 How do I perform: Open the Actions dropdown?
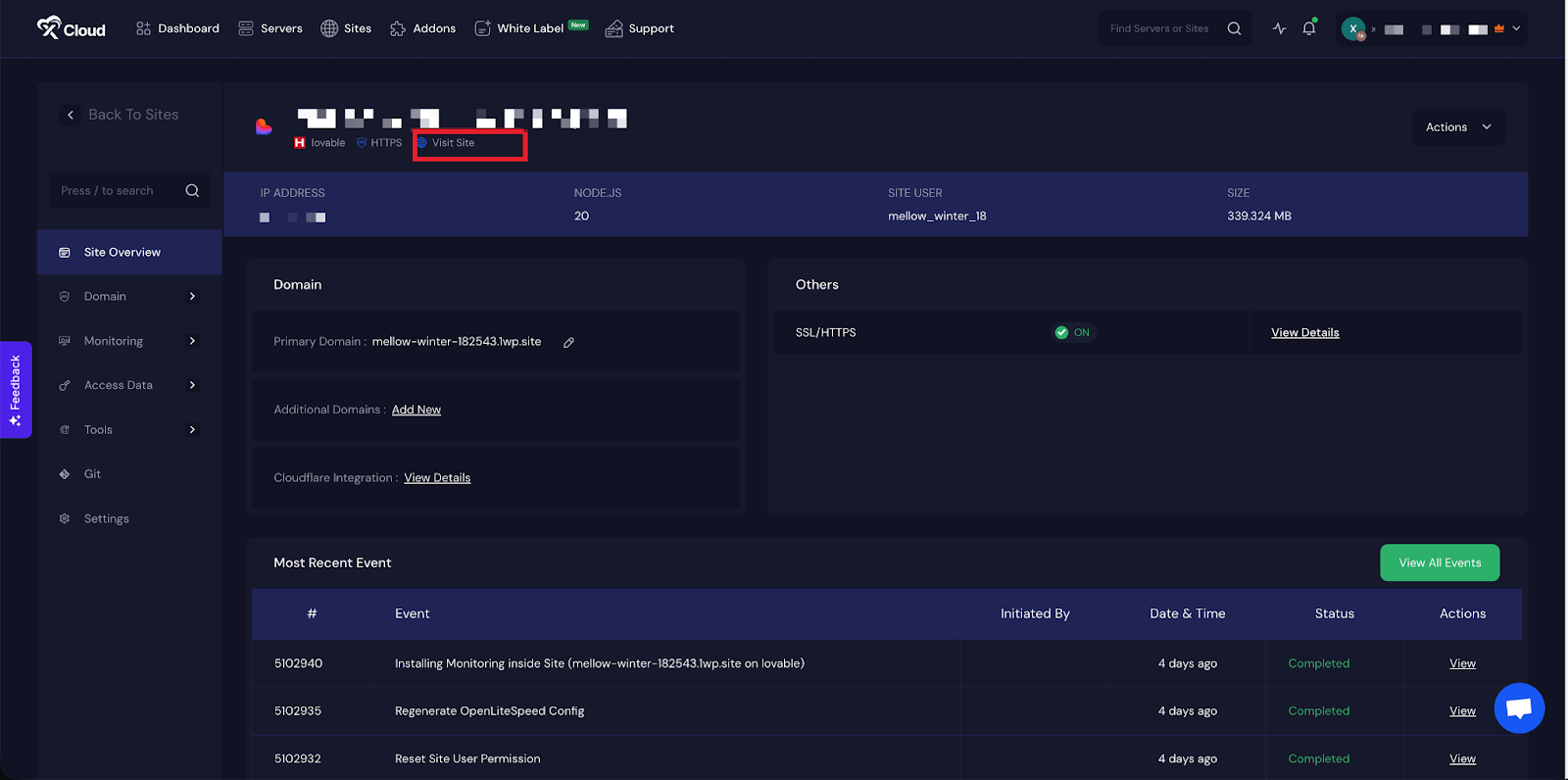coord(1457,127)
